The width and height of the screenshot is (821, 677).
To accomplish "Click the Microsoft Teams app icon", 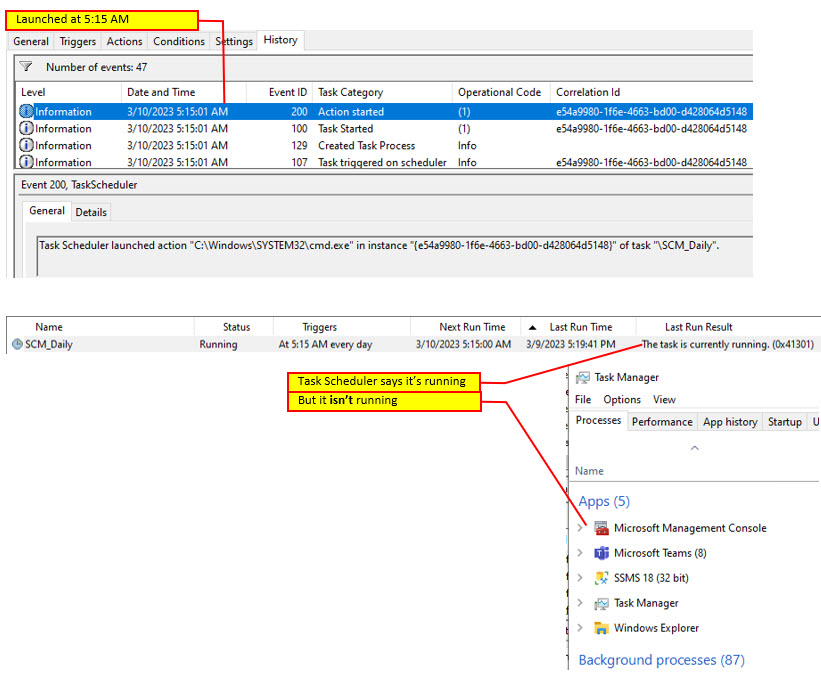I will point(600,553).
